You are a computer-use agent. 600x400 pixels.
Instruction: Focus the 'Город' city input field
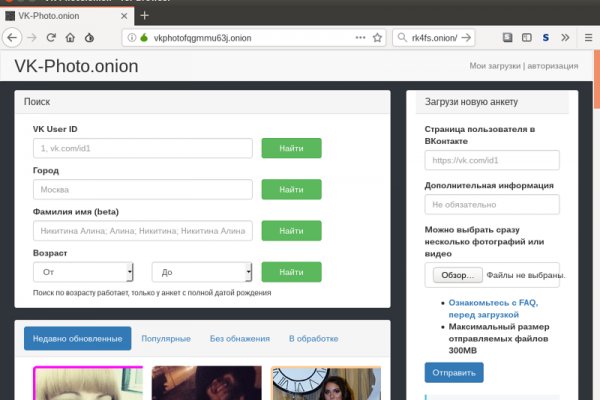pyautogui.click(x=143, y=189)
